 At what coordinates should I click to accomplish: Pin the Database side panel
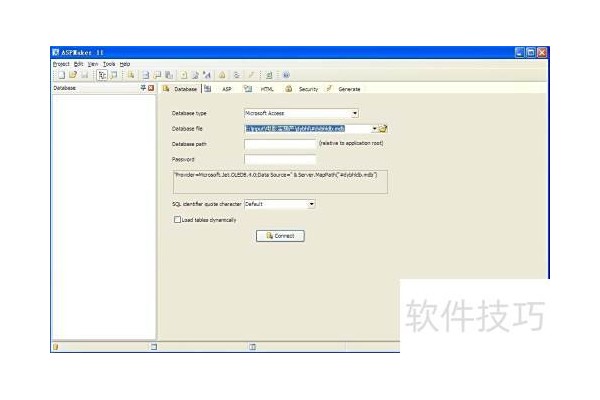point(143,88)
